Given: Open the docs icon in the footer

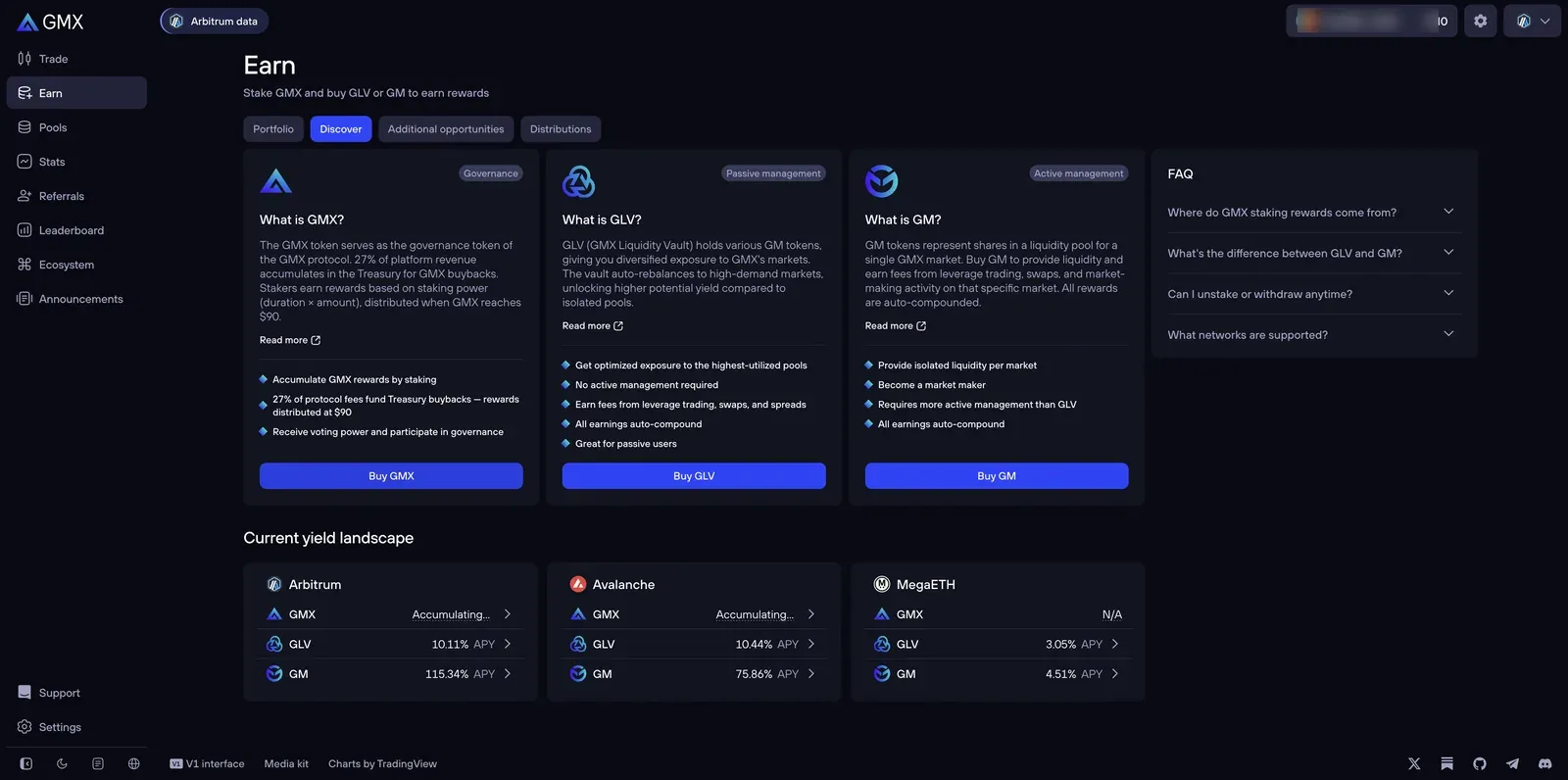Looking at the screenshot, I should [x=98, y=763].
